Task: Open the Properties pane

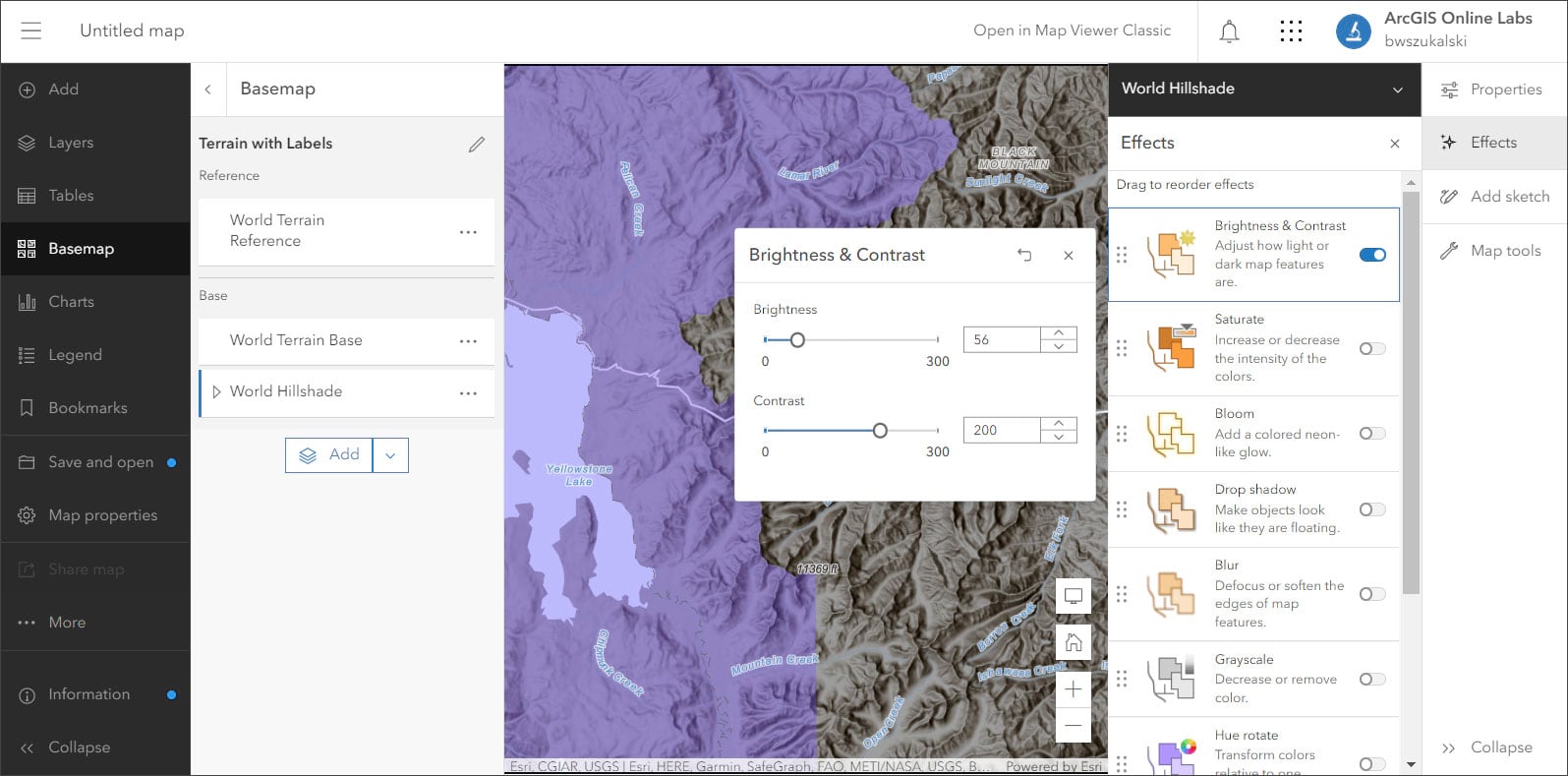Action: tap(1494, 90)
